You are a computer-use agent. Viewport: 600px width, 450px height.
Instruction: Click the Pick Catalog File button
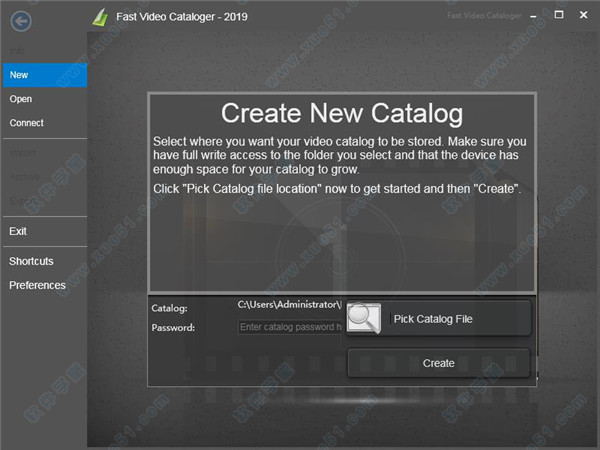(439, 318)
